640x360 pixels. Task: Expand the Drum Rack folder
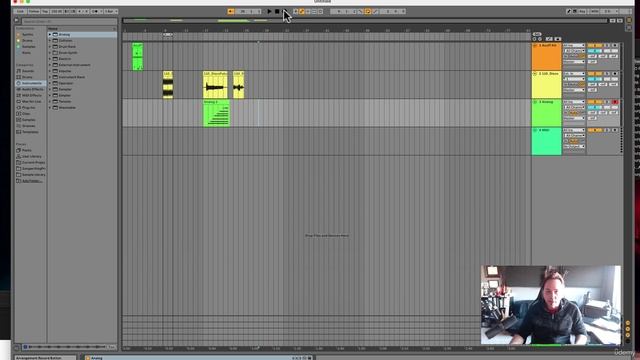[50, 47]
